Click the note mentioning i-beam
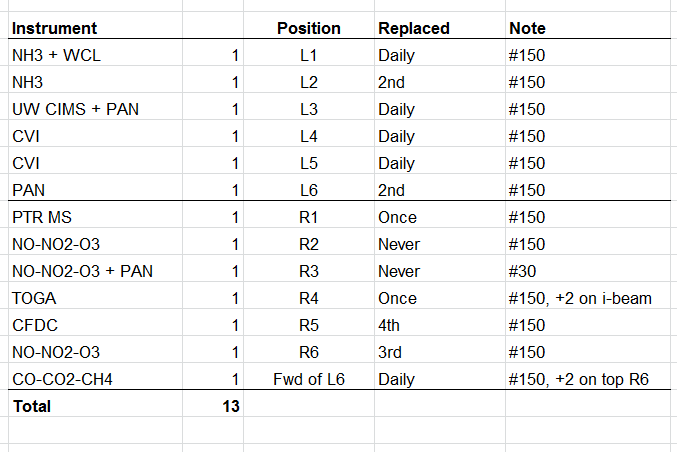677x452 pixels. coord(581,299)
